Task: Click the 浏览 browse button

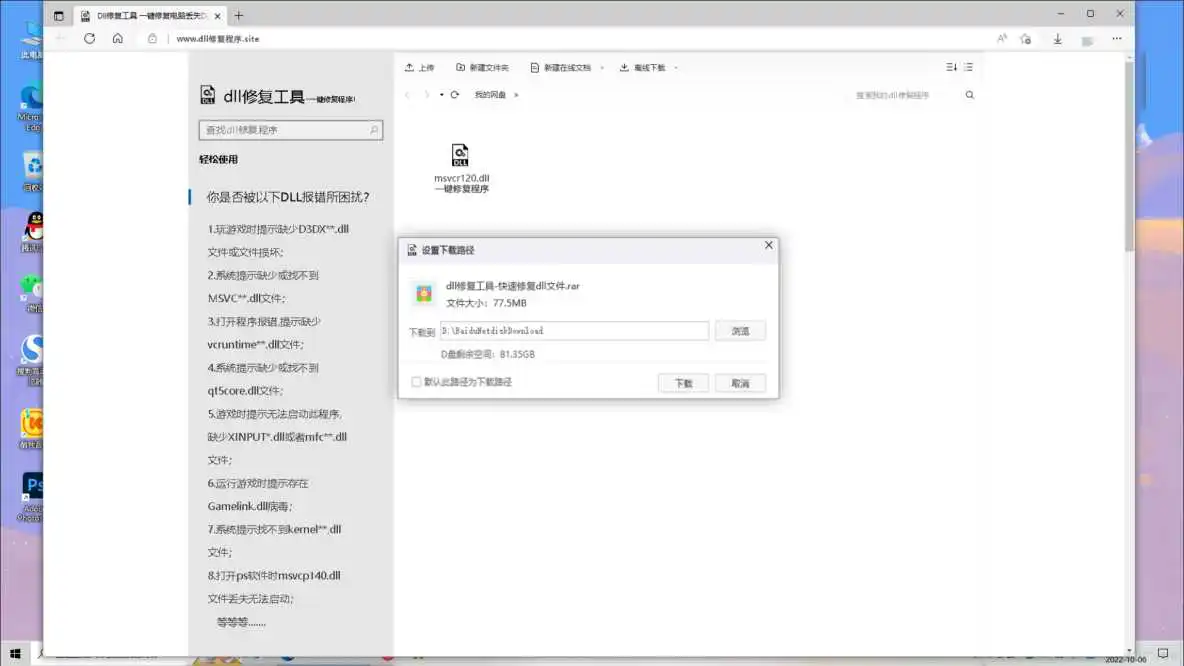Action: click(x=740, y=331)
